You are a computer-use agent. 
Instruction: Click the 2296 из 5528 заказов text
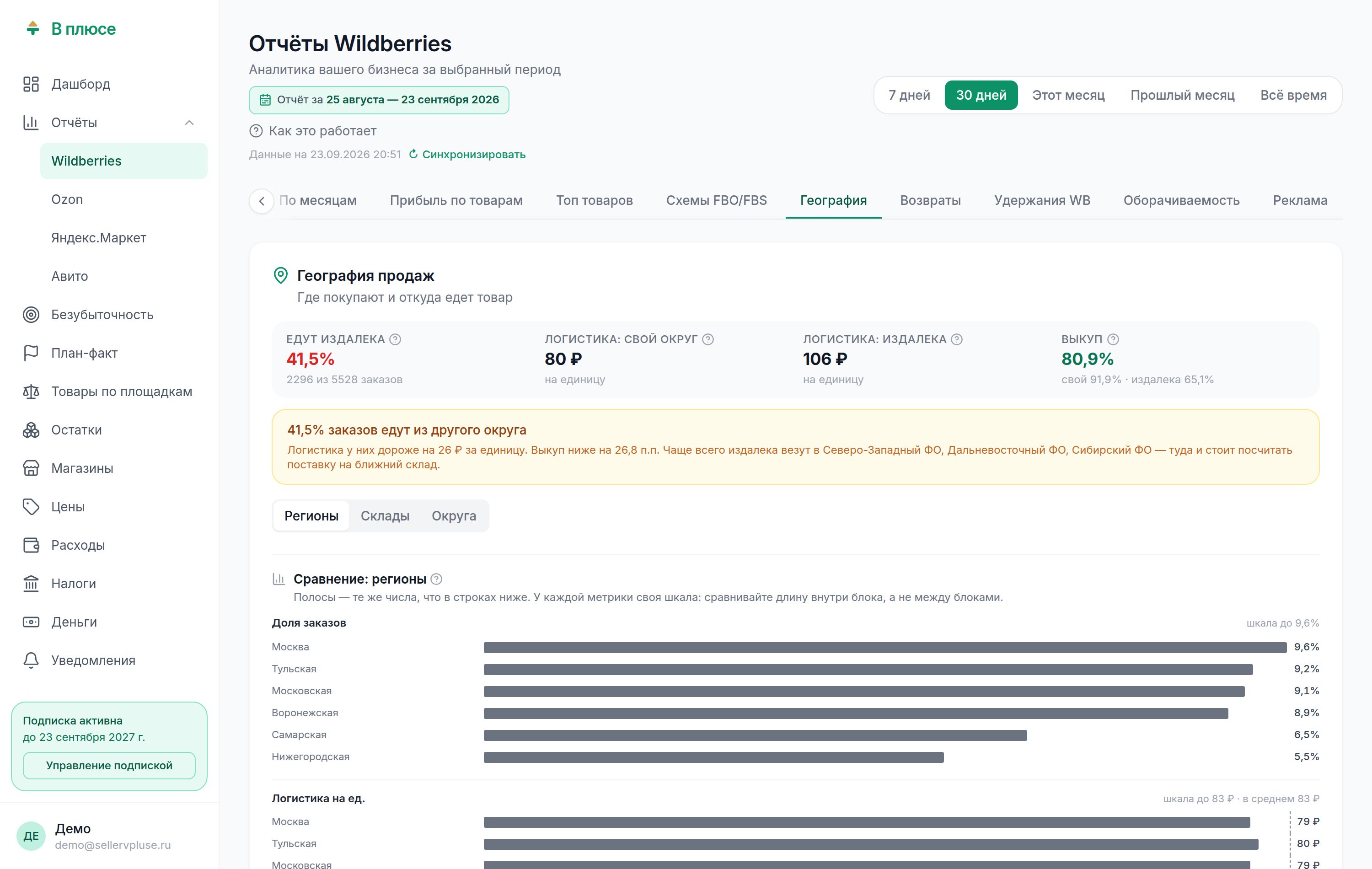pos(344,380)
